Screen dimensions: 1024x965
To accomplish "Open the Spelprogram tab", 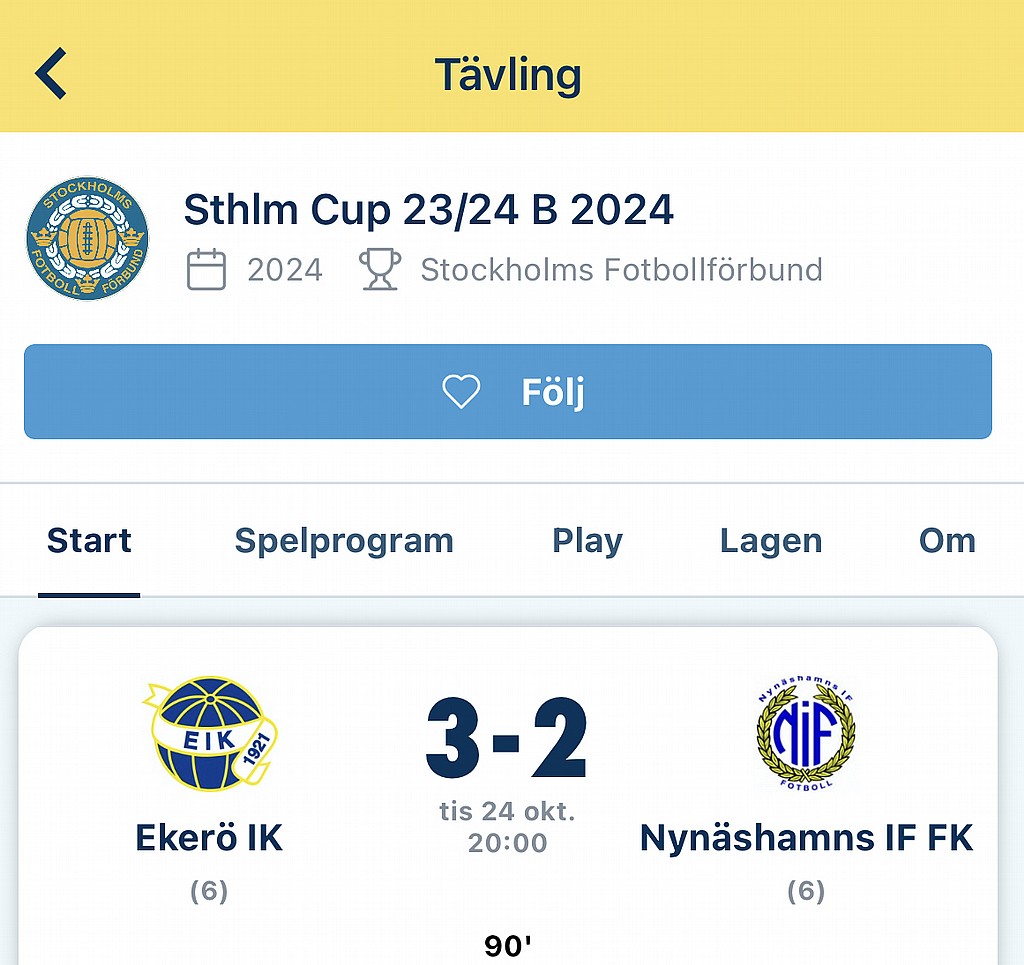I will pyautogui.click(x=344, y=541).
